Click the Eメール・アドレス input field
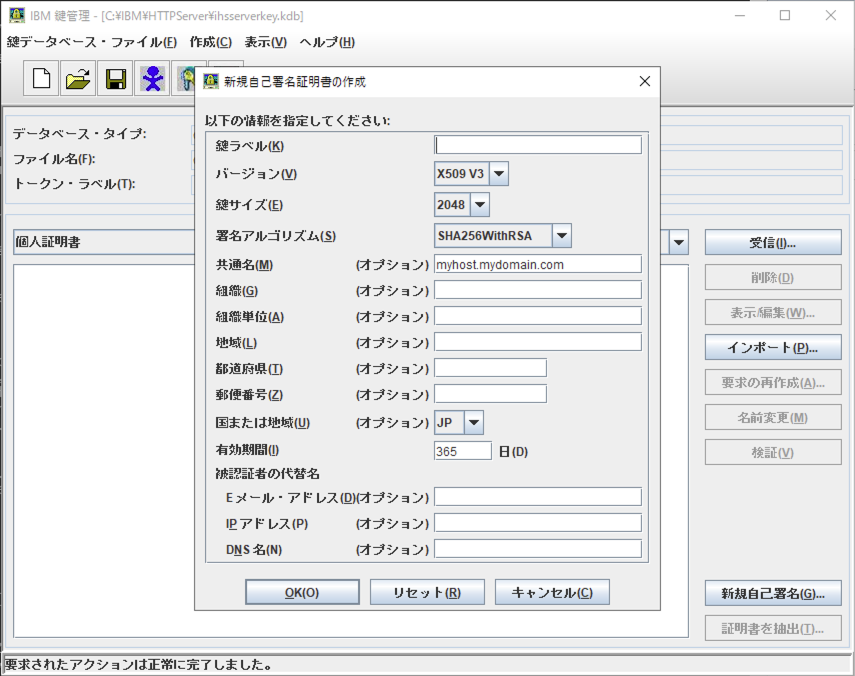This screenshot has height=676, width=855. click(538, 497)
